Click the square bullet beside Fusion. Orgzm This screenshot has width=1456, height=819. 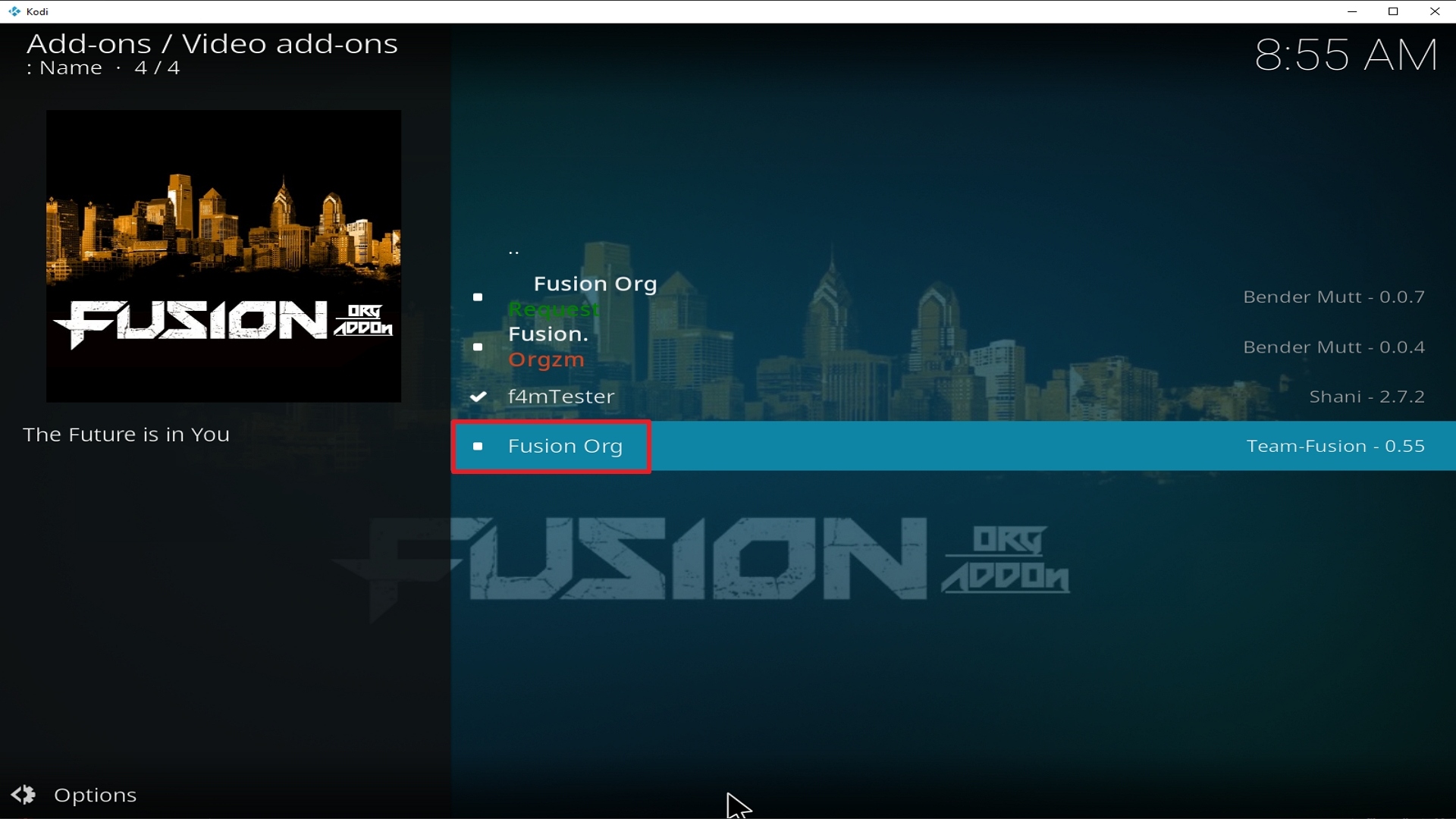(478, 347)
